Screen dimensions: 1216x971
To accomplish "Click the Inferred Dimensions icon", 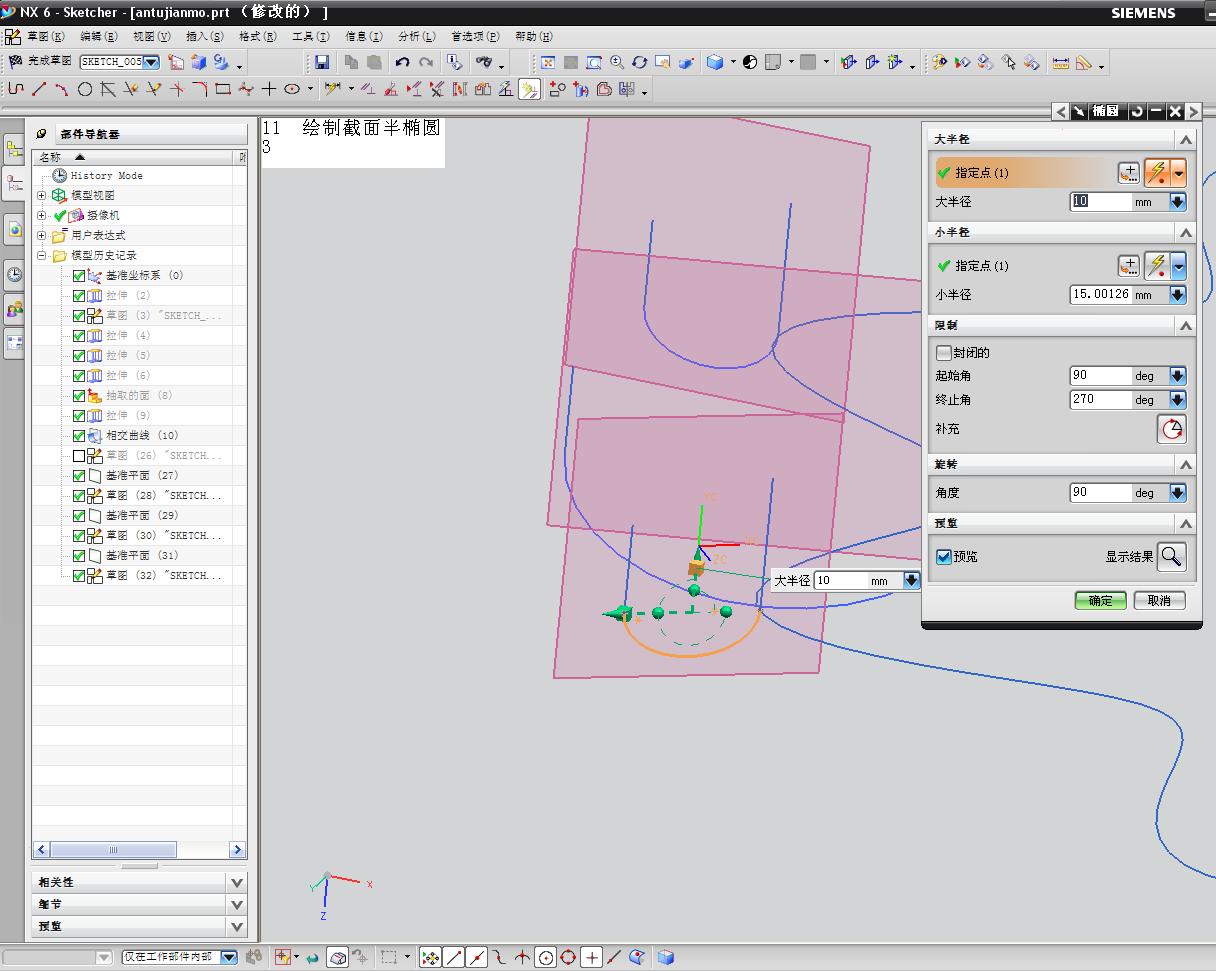I will 333,89.
